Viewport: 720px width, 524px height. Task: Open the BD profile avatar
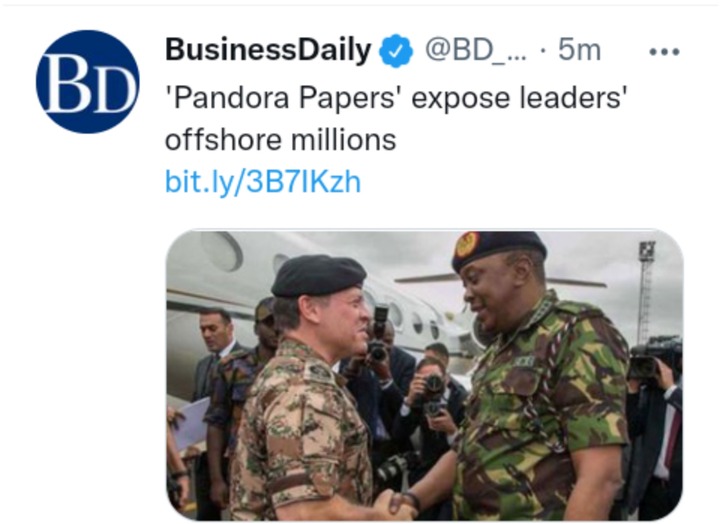[87, 82]
